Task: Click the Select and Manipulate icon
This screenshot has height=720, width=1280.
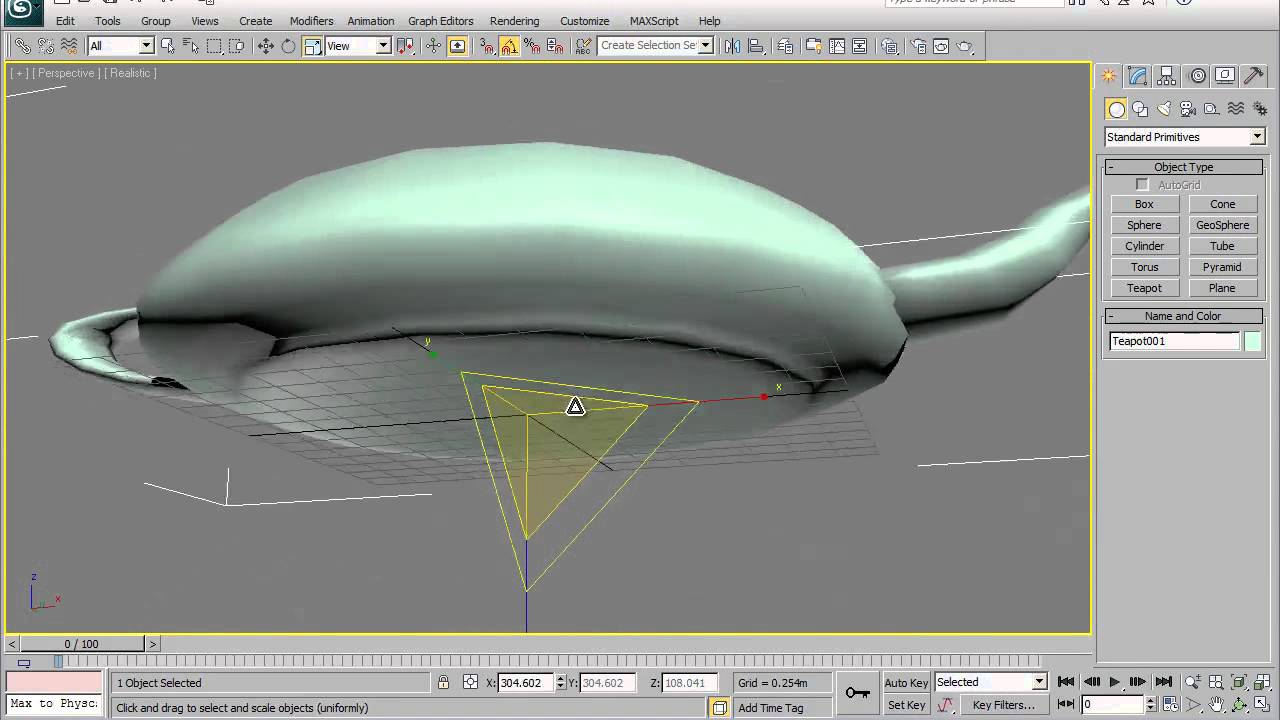Action: click(433, 46)
